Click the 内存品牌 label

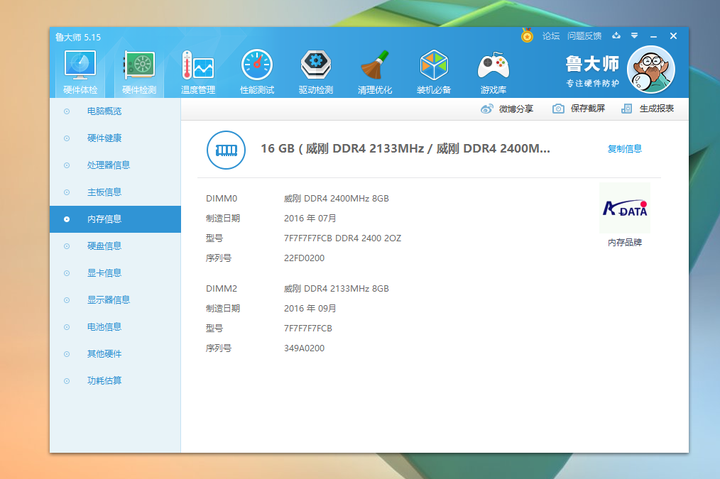(x=624, y=242)
